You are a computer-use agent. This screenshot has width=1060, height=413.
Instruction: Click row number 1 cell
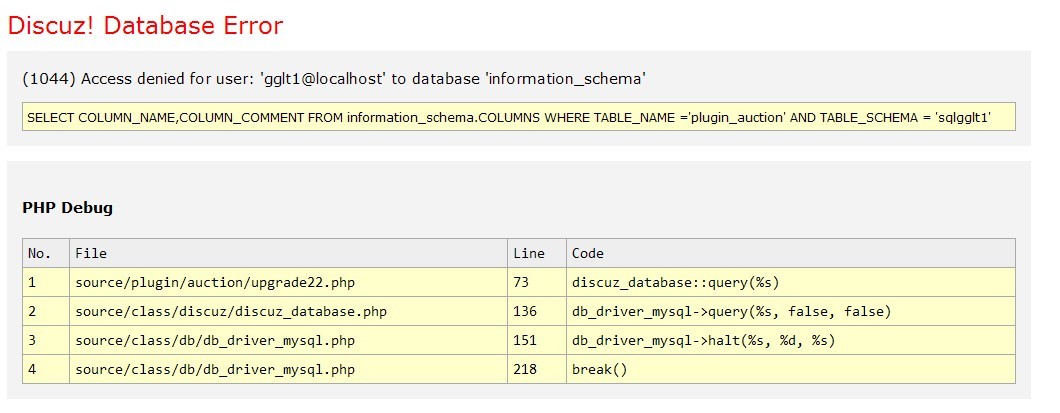[46, 283]
